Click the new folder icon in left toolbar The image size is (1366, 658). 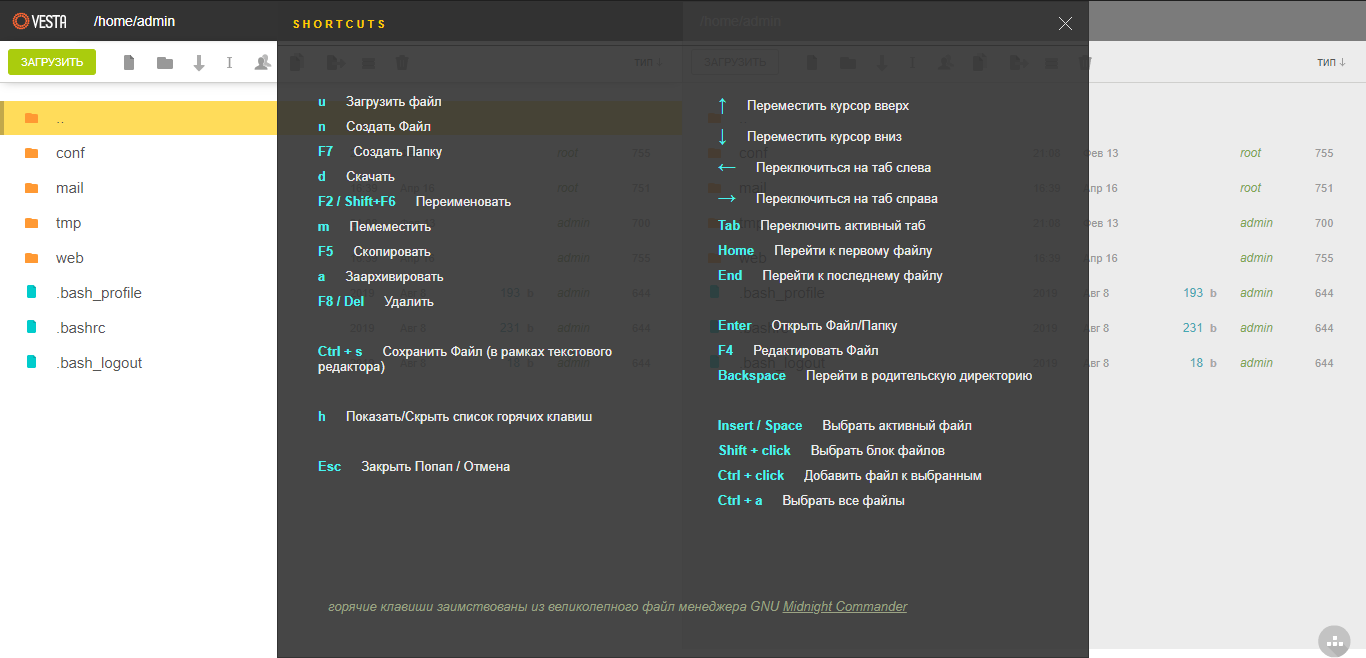[165, 63]
